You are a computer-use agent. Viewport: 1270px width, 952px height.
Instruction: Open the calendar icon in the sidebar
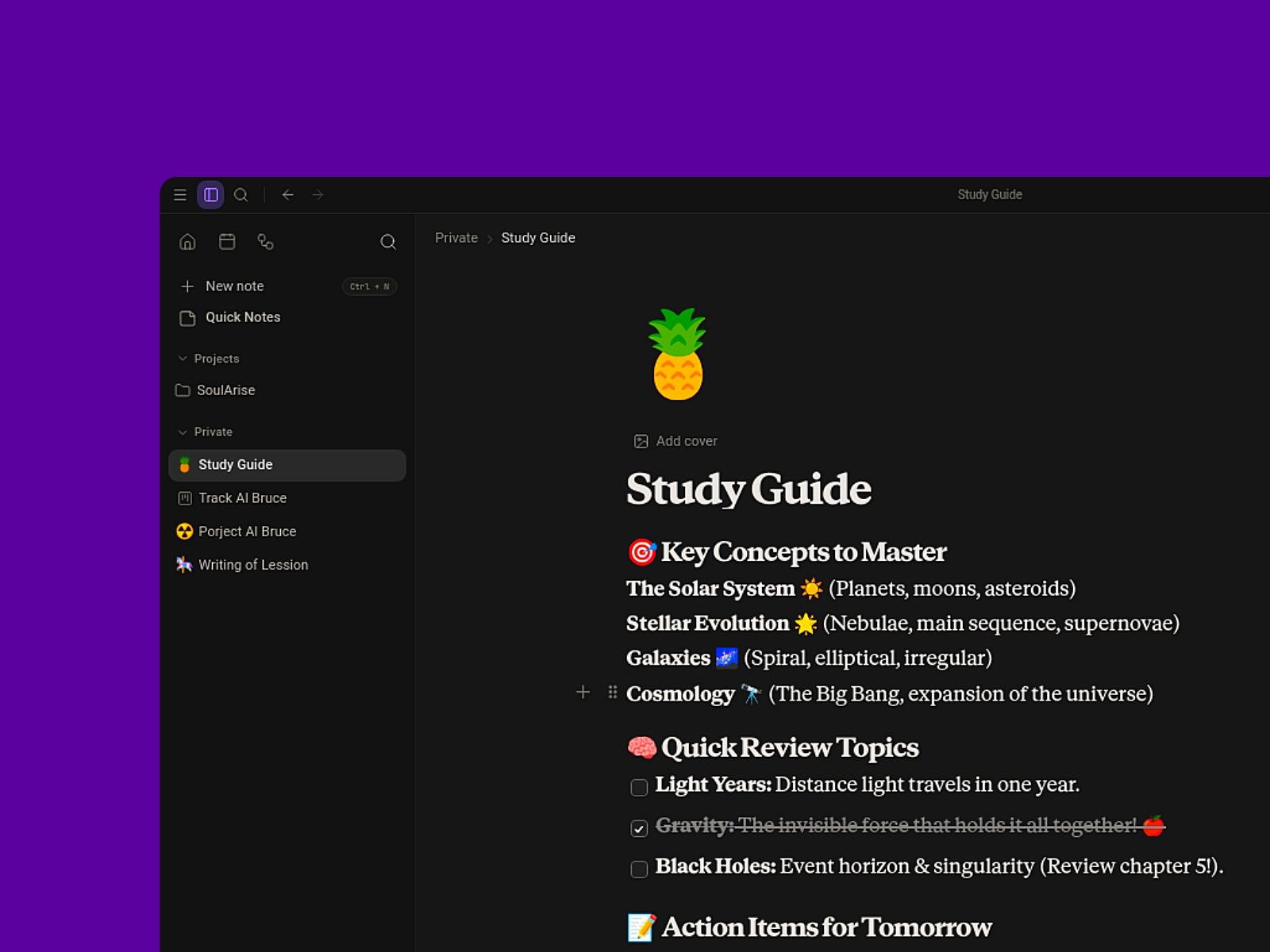pyautogui.click(x=227, y=241)
